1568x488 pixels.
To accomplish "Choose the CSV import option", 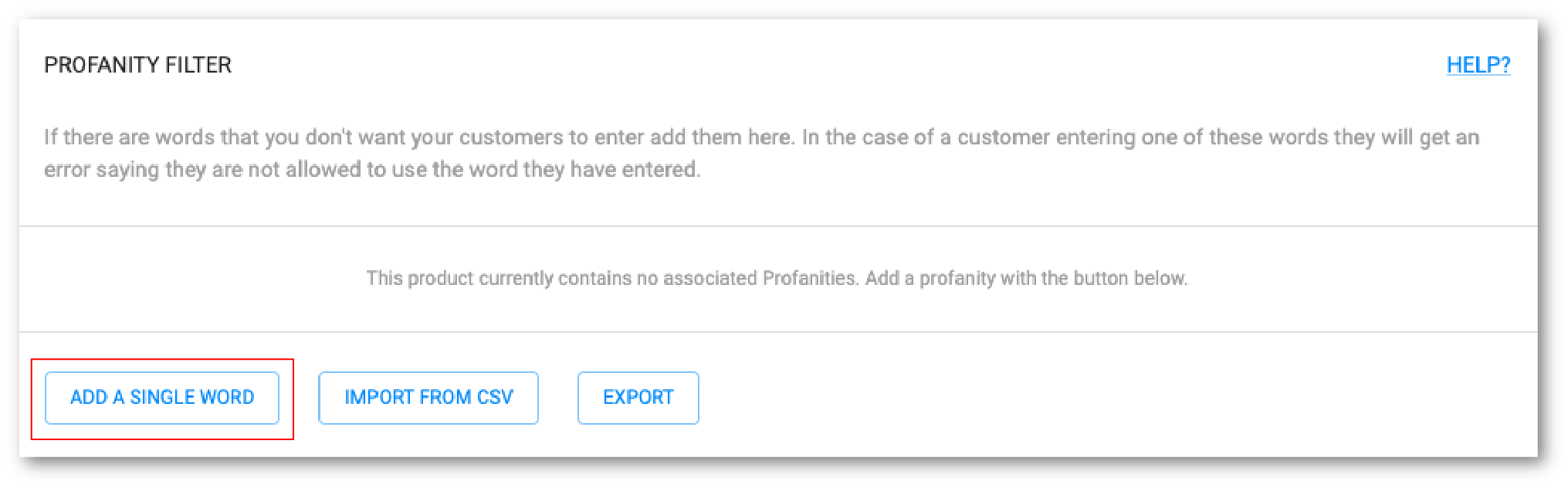I will (428, 398).
